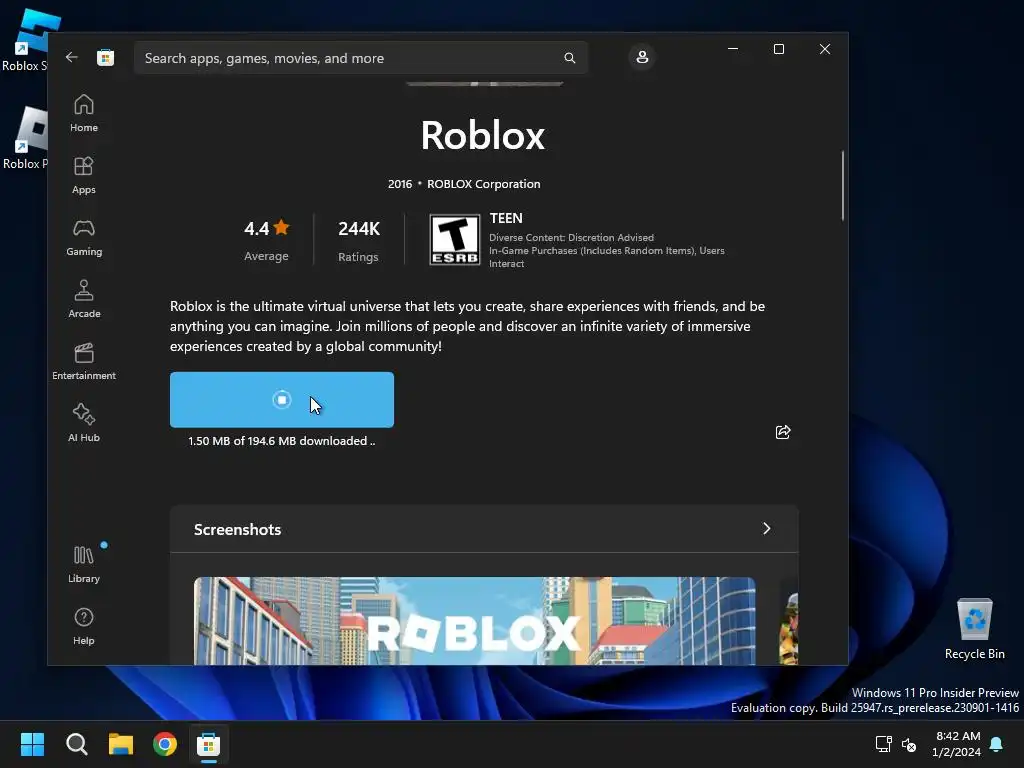The height and width of the screenshot is (768, 1024).
Task: Click the download progress text
Action: (x=281, y=441)
